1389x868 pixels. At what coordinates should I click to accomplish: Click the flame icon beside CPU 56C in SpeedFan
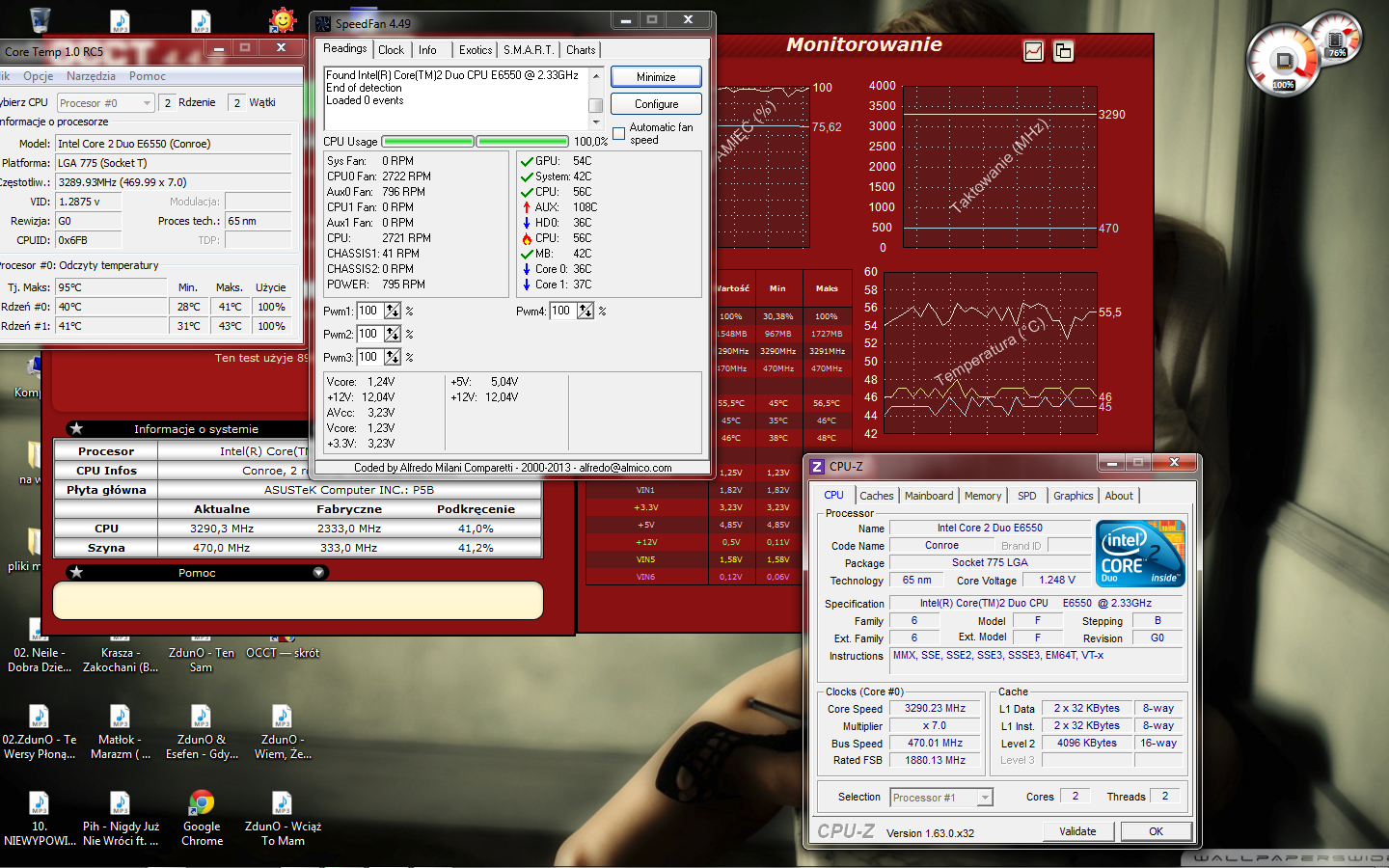coord(527,238)
